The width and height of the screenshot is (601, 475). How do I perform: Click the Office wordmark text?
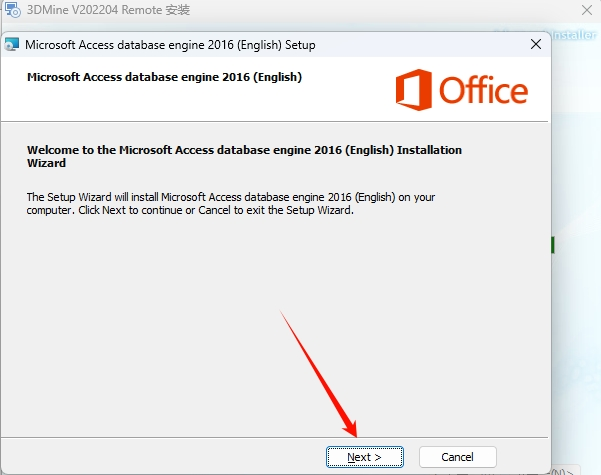(x=484, y=91)
